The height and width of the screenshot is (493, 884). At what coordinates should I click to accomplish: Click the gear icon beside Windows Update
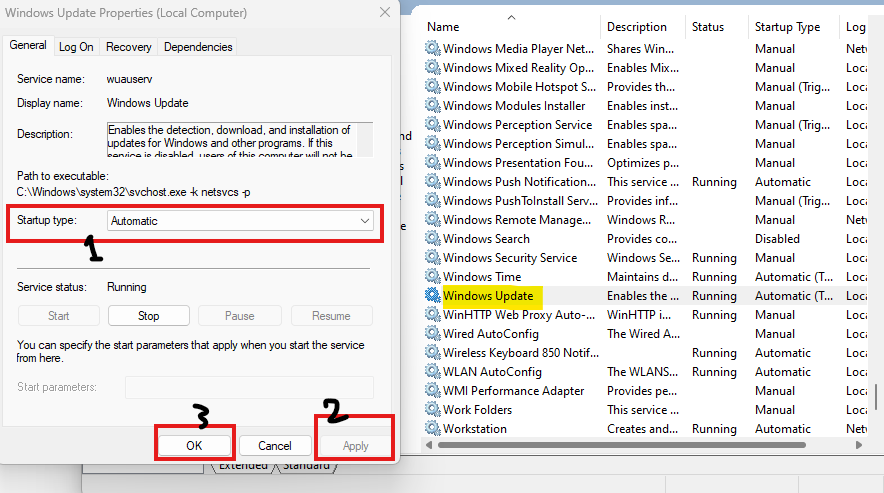click(x=432, y=295)
